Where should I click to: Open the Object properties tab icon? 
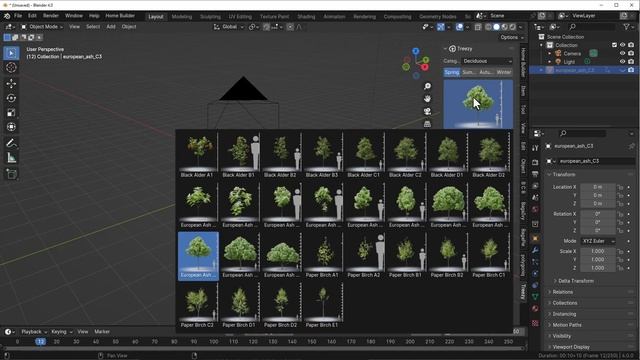click(x=535, y=238)
